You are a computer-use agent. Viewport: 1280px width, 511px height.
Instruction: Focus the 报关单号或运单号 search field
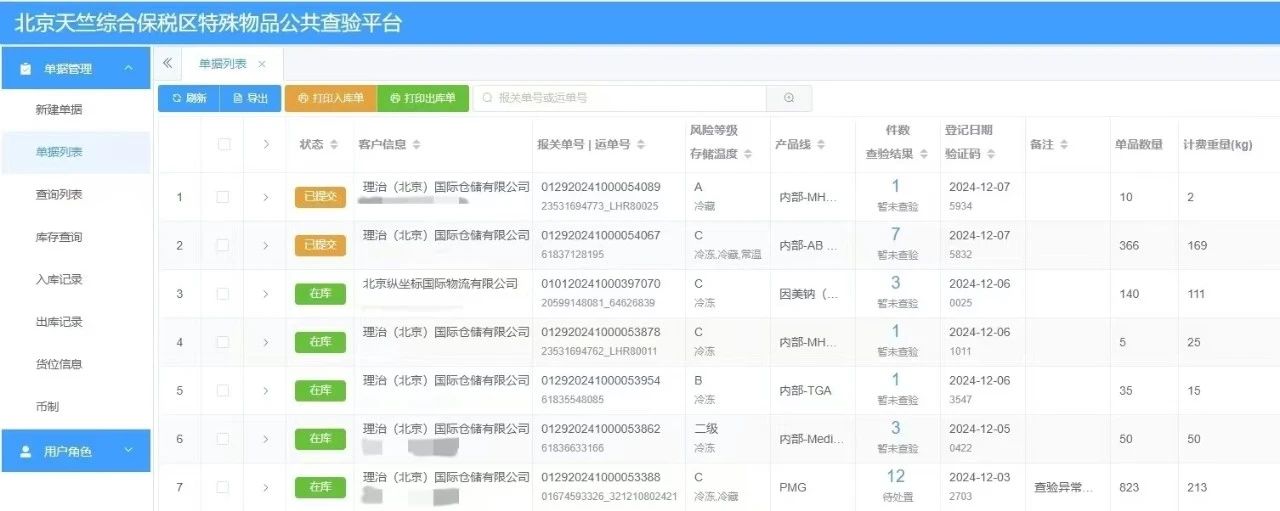click(x=620, y=98)
